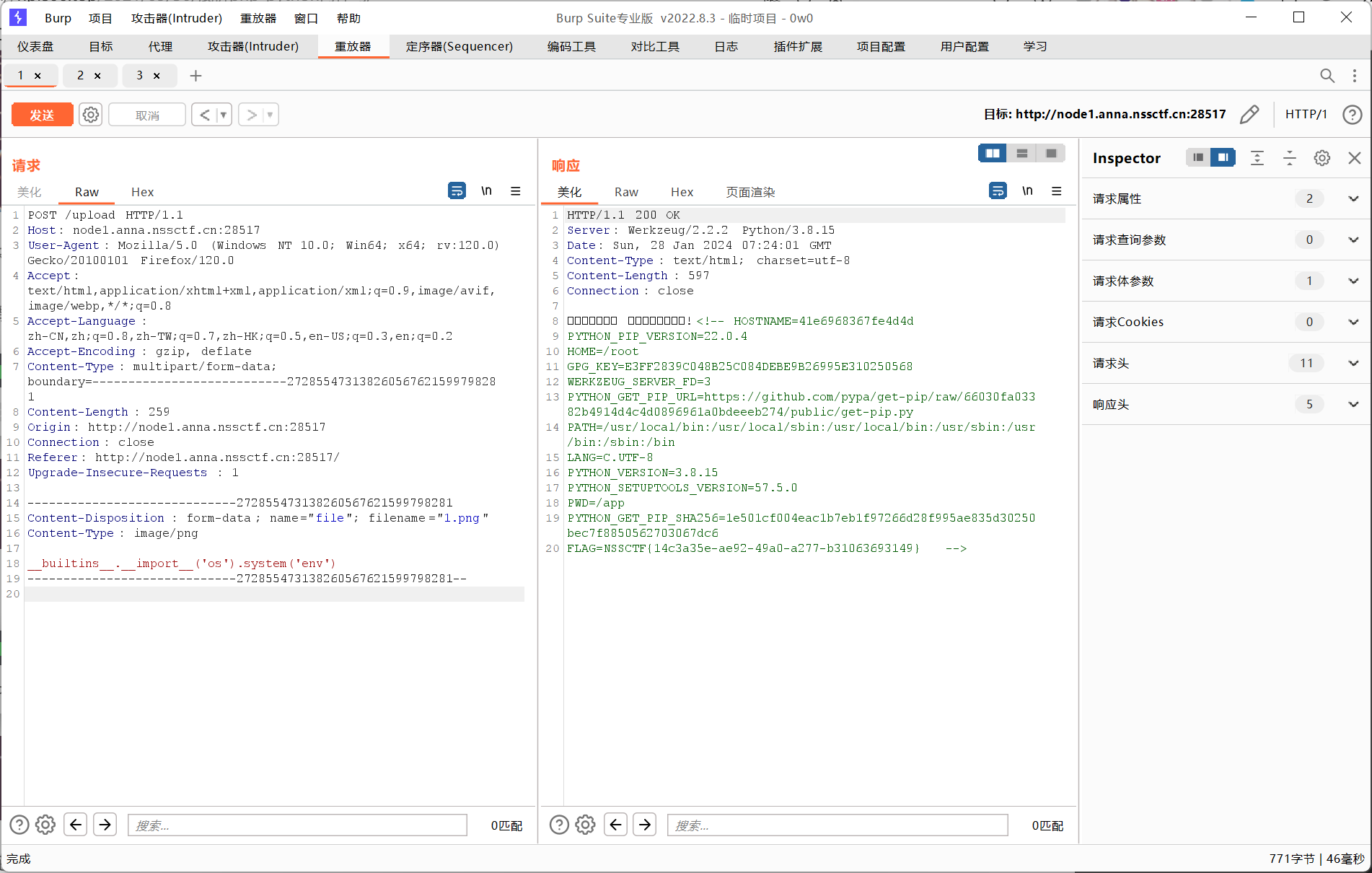
Task: Switch to the 编码工具 tab
Action: coord(571,46)
